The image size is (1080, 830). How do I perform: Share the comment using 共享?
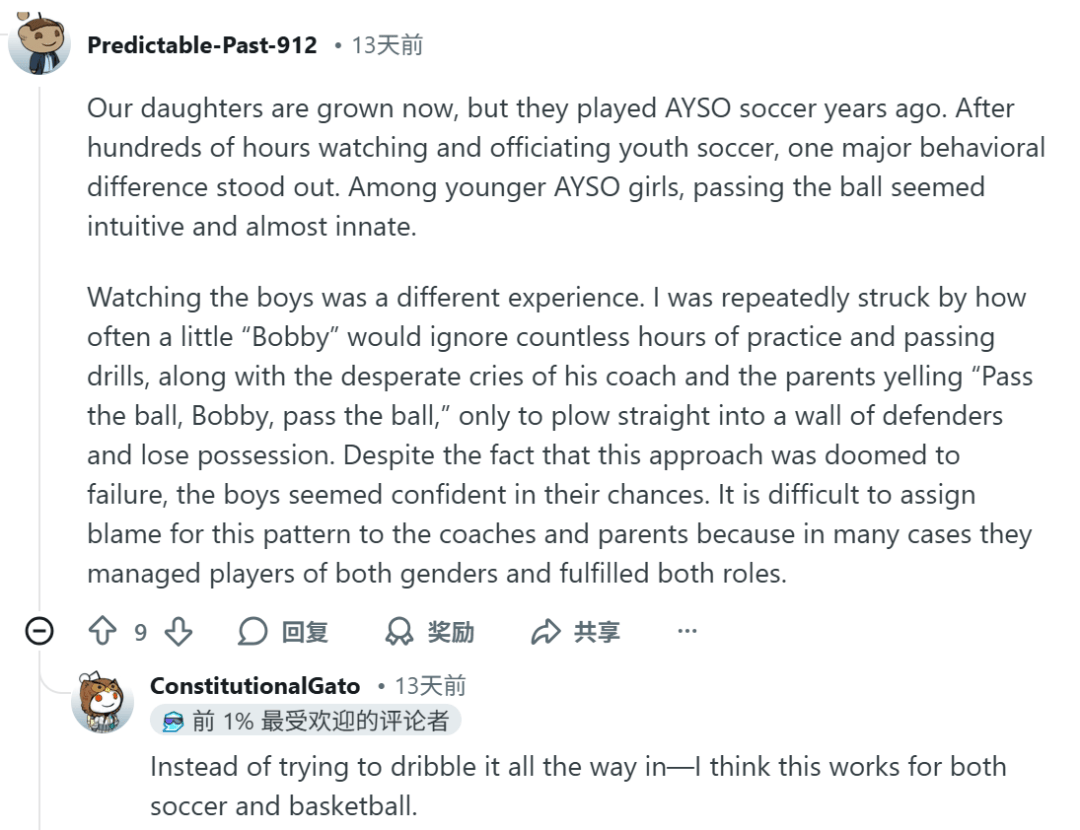576,632
